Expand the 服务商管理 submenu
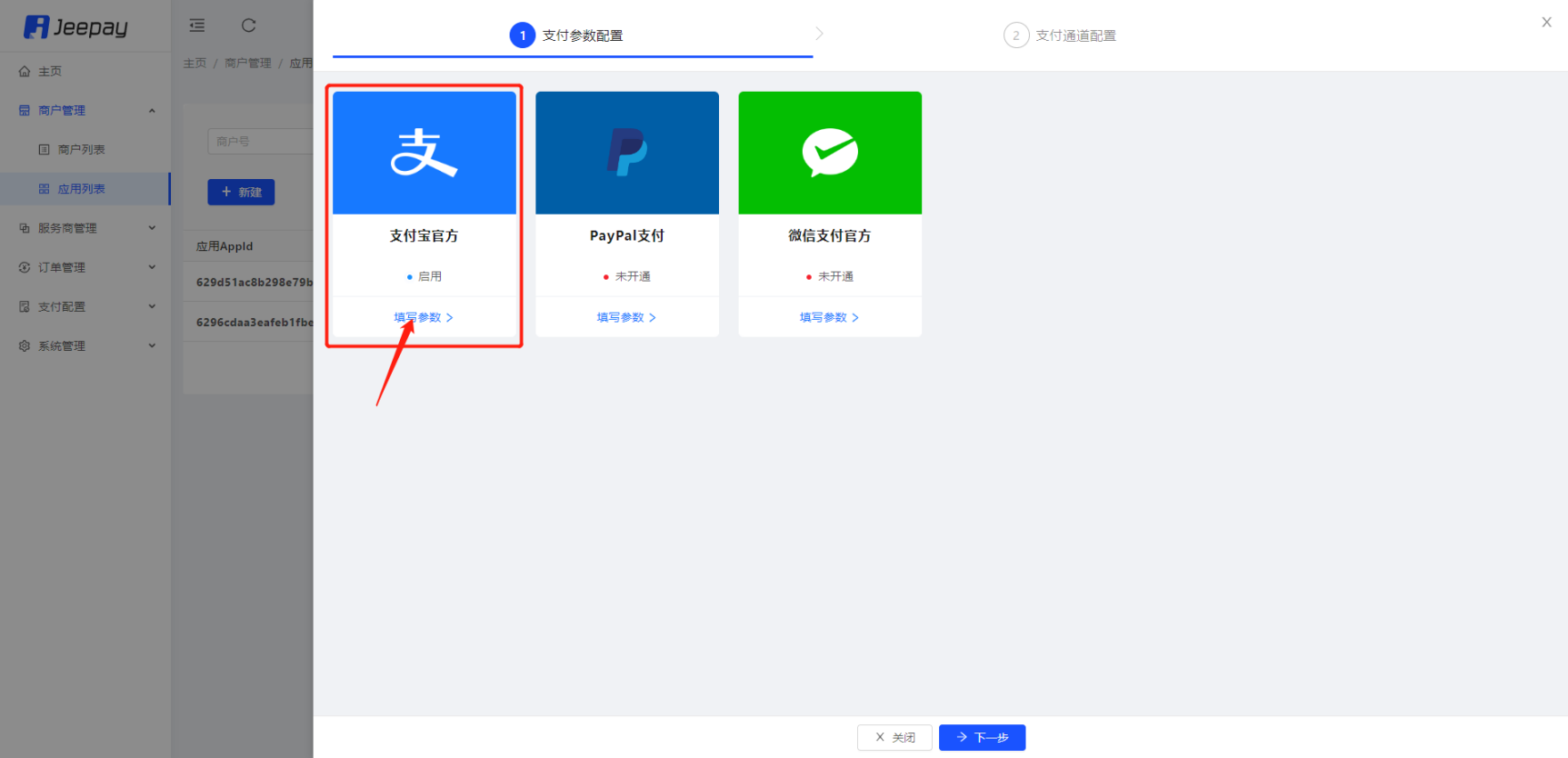This screenshot has width=1568, height=758. (x=152, y=228)
